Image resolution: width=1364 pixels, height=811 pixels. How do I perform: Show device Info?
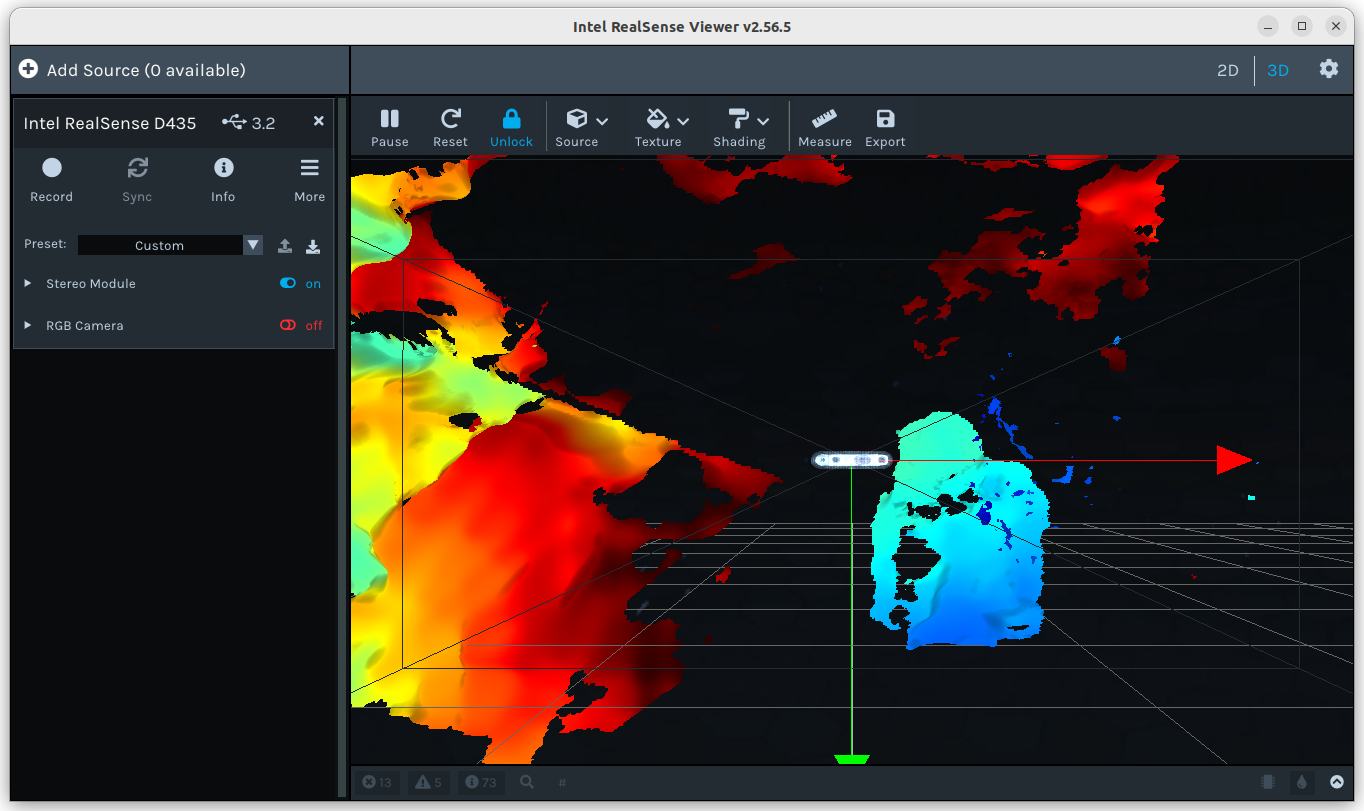coord(223,178)
